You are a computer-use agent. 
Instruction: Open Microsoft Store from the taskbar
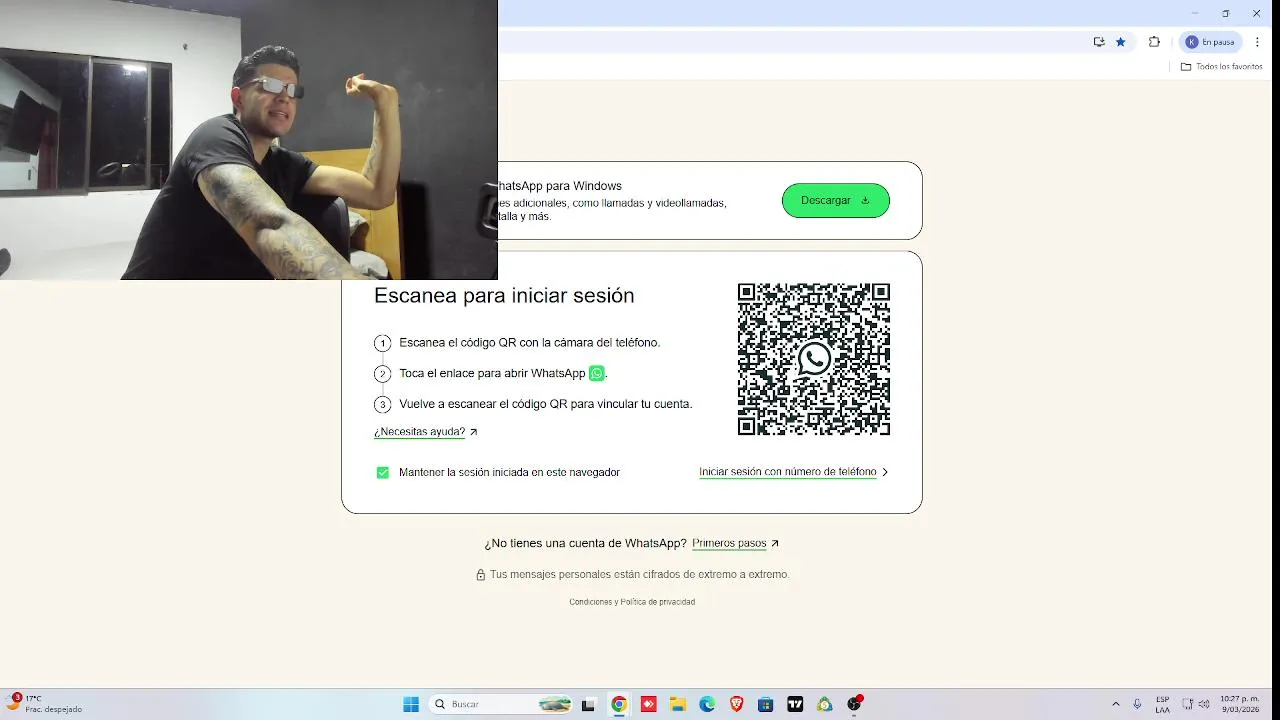[765, 704]
